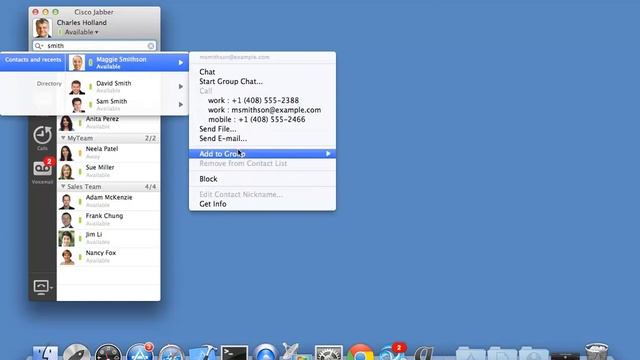The image size is (640, 360).
Task: Open the App Store in the Dock
Action: (x=140, y=352)
